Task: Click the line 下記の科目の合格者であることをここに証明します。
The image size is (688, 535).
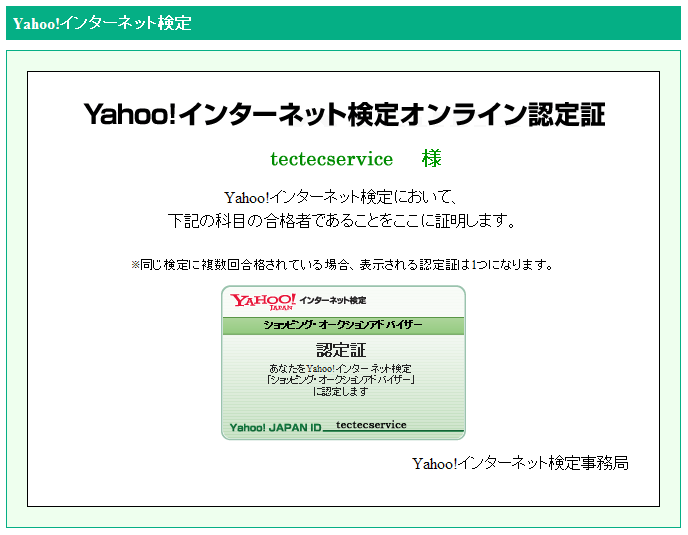Action: [341, 220]
